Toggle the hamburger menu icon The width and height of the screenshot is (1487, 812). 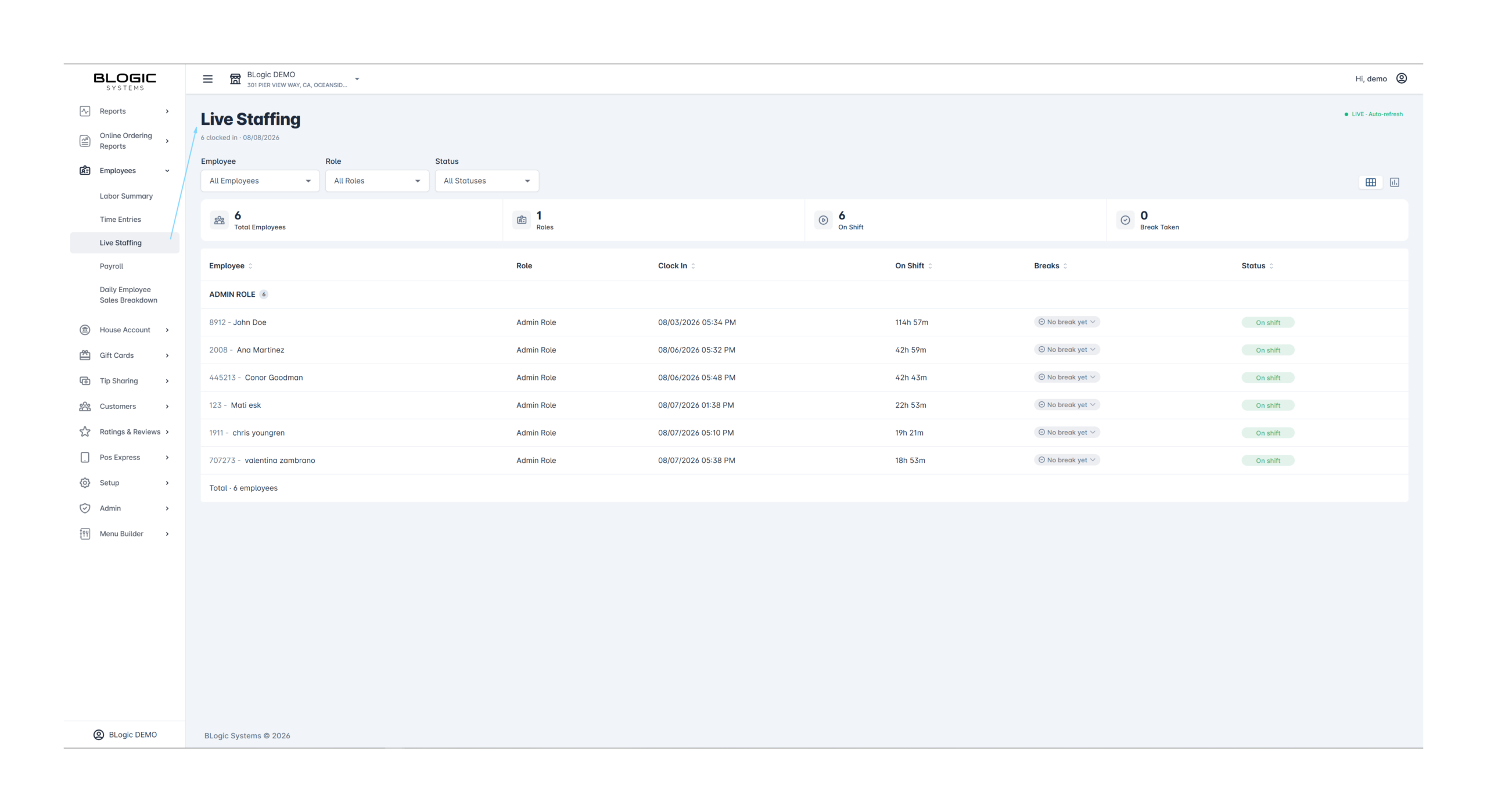click(207, 79)
